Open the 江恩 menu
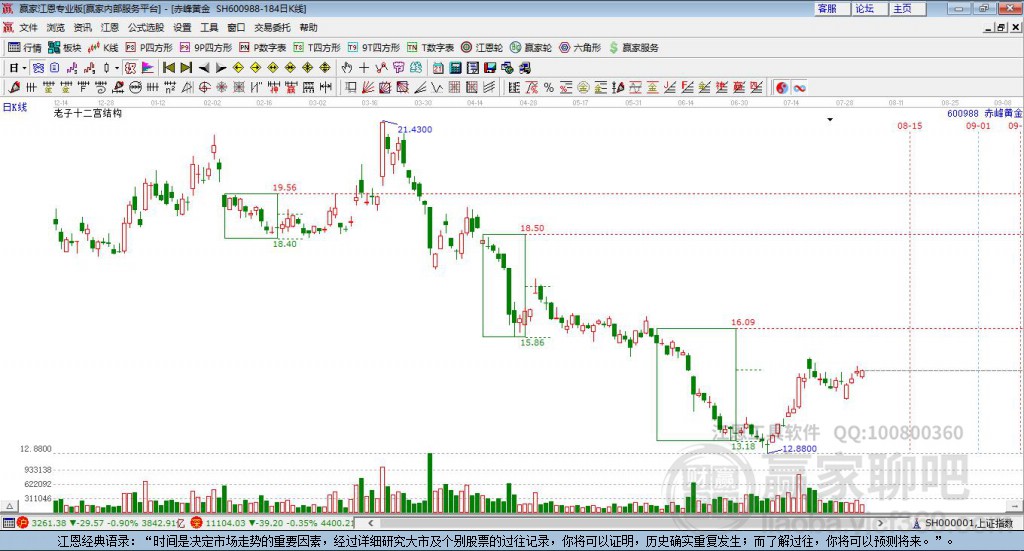This screenshot has height=551, width=1024. click(x=110, y=27)
